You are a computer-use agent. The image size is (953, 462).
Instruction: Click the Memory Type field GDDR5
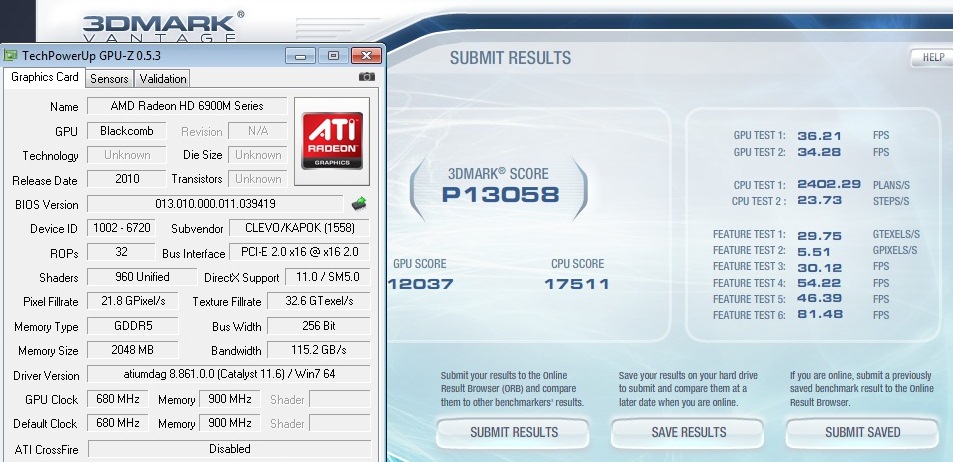click(132, 326)
